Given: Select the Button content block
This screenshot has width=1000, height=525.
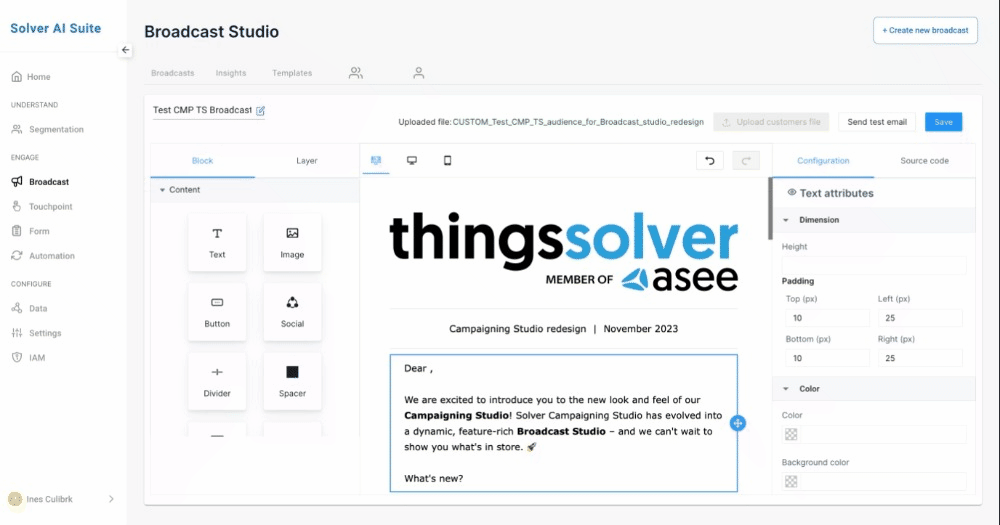Looking at the screenshot, I should point(217,312).
